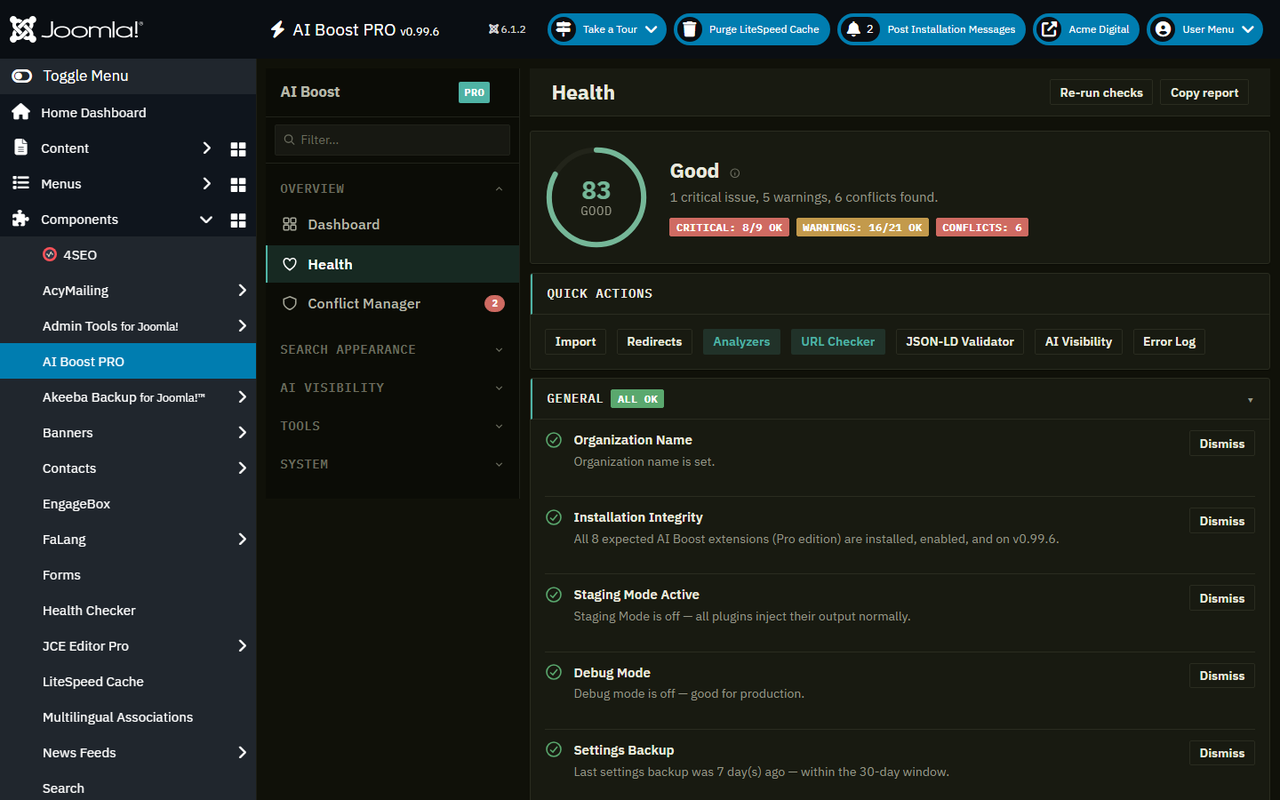Open the Error Log quick action
The width and height of the screenshot is (1280, 800).
pos(1169,342)
